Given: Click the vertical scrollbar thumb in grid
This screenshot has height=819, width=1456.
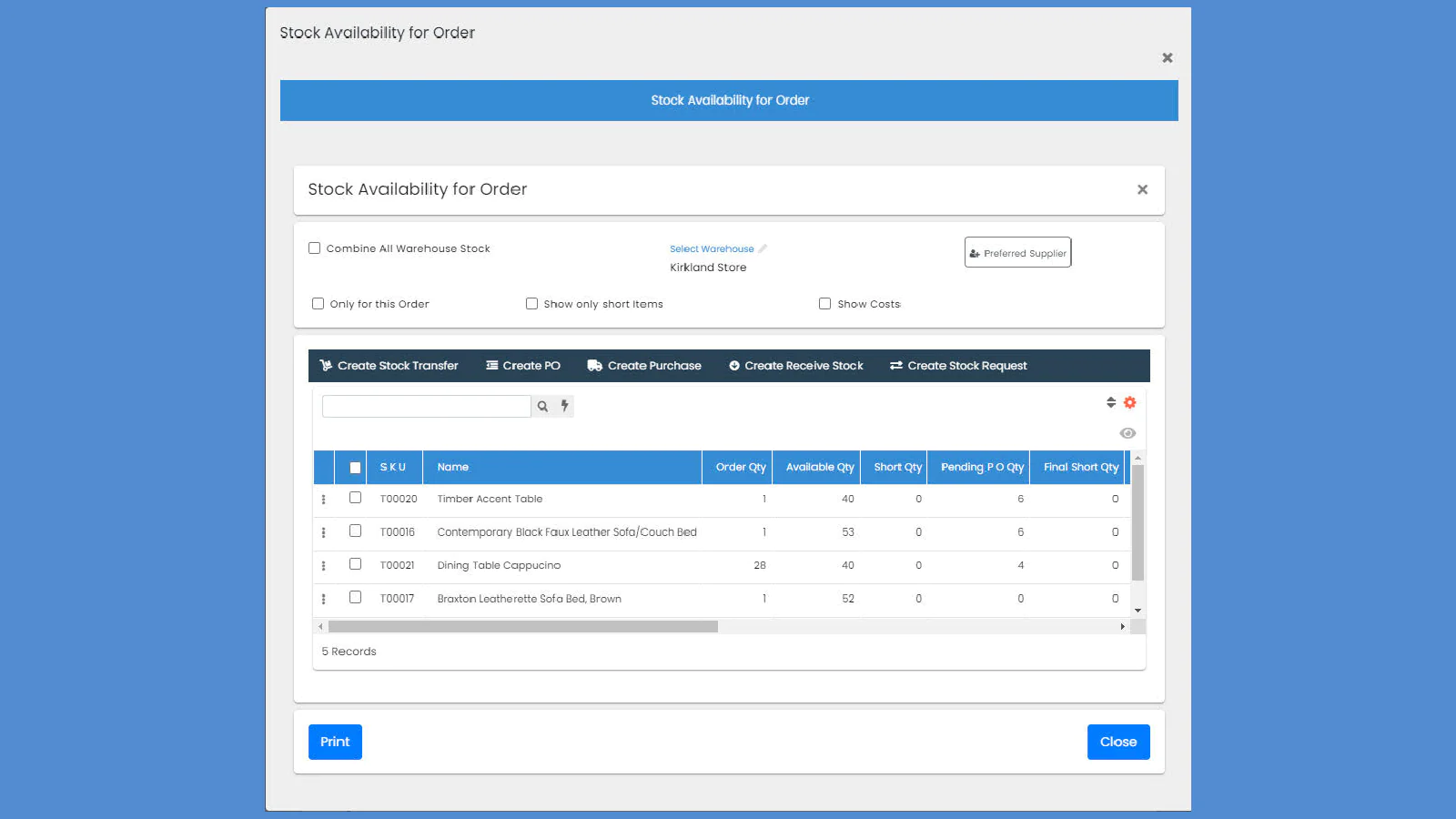Looking at the screenshot, I should 1137,522.
